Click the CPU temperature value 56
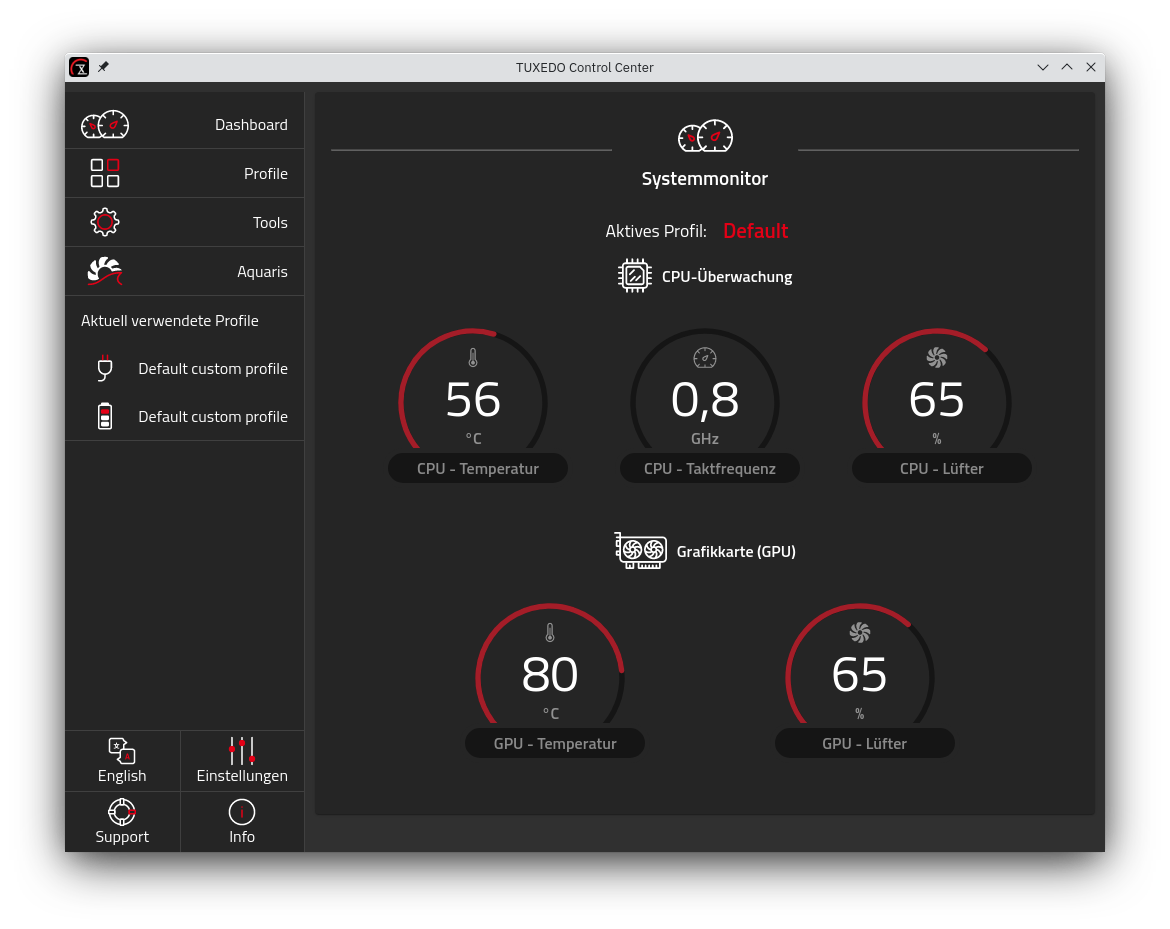This screenshot has width=1170, height=929. coord(473,400)
